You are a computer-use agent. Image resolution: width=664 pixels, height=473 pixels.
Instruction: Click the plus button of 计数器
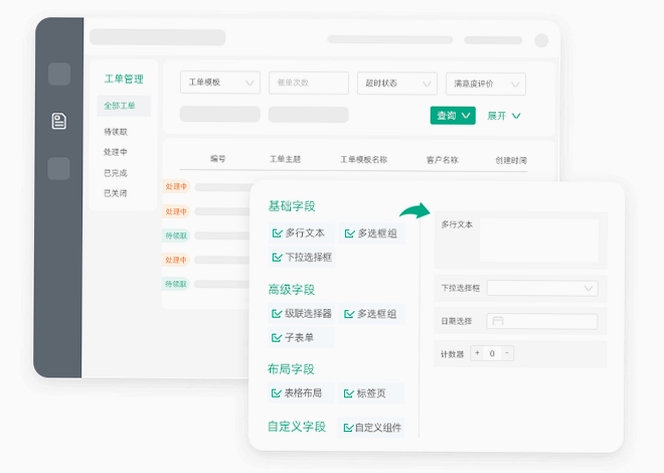point(477,353)
